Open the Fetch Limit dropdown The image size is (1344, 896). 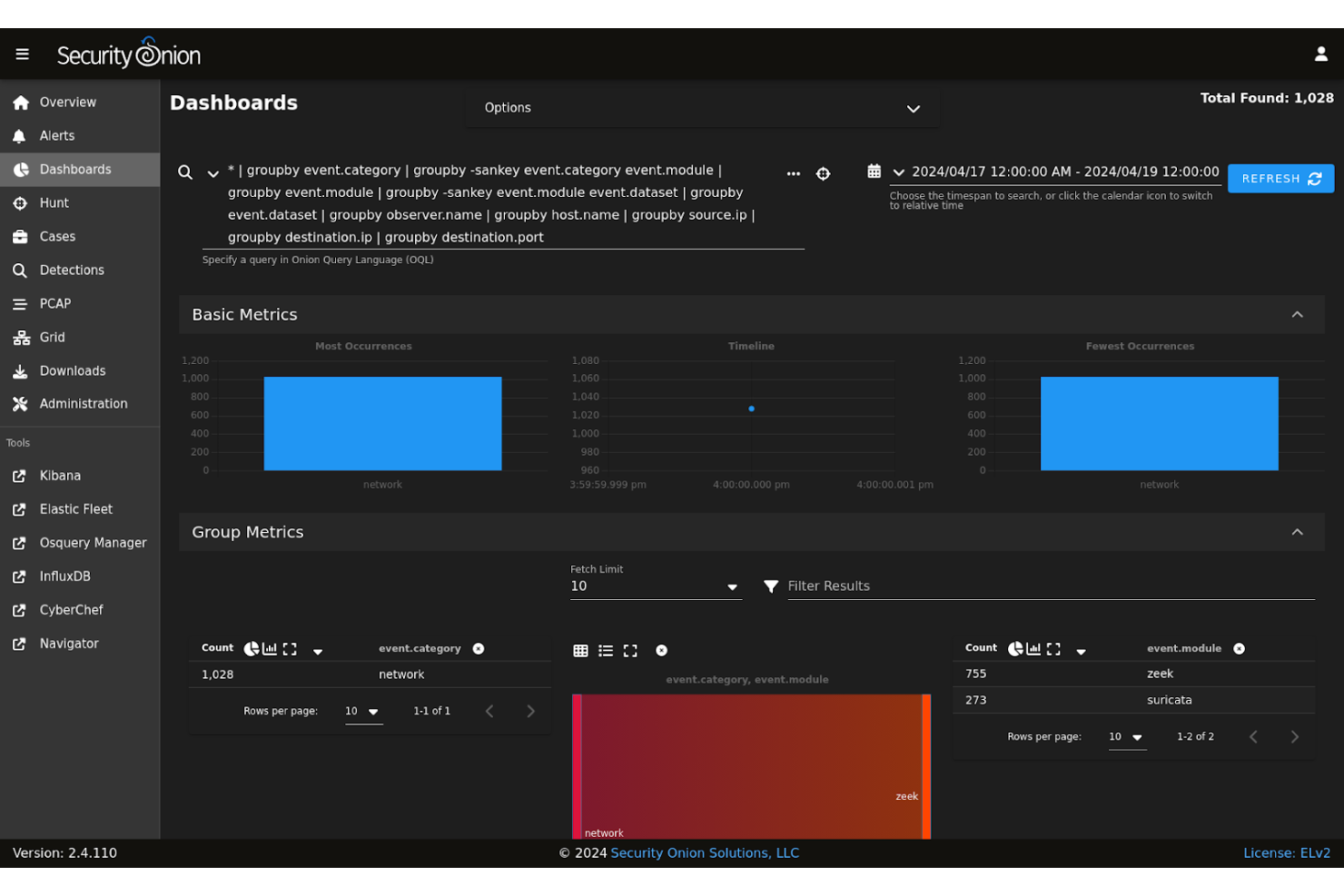(x=732, y=586)
